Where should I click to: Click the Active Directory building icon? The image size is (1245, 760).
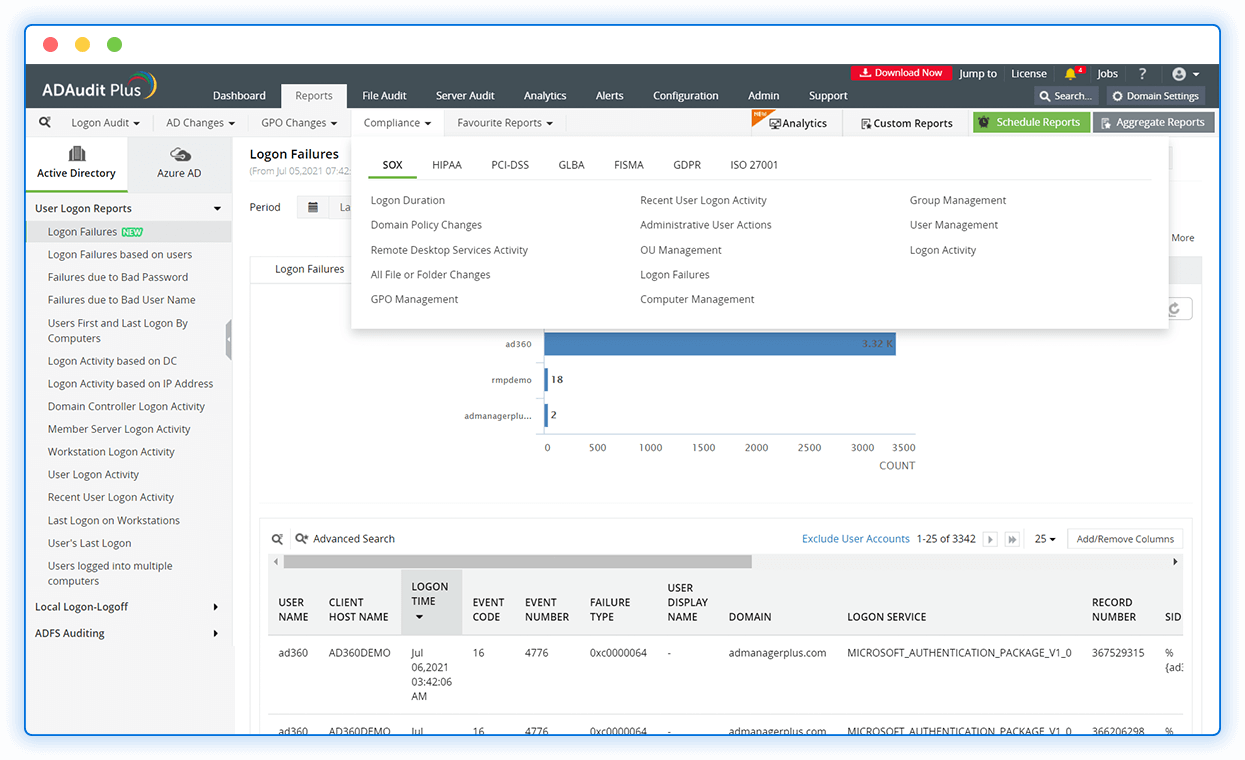pyautogui.click(x=77, y=153)
